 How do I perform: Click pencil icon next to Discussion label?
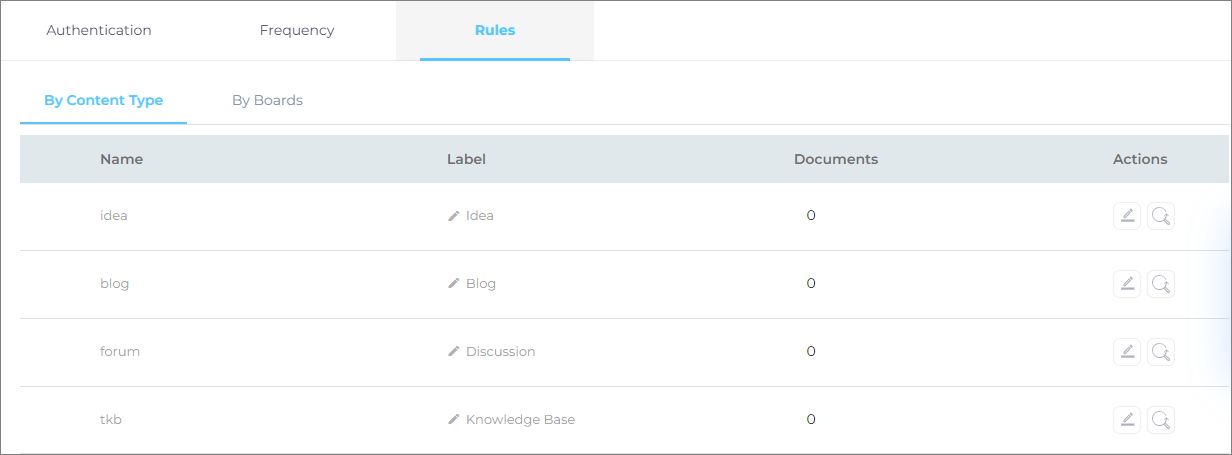(454, 352)
